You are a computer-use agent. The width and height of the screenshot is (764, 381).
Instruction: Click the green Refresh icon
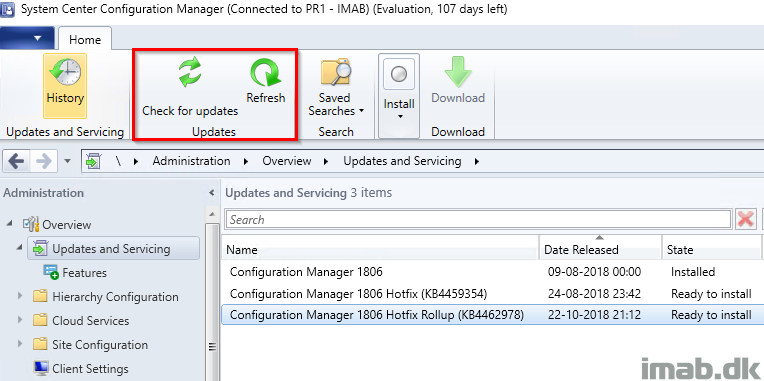266,73
